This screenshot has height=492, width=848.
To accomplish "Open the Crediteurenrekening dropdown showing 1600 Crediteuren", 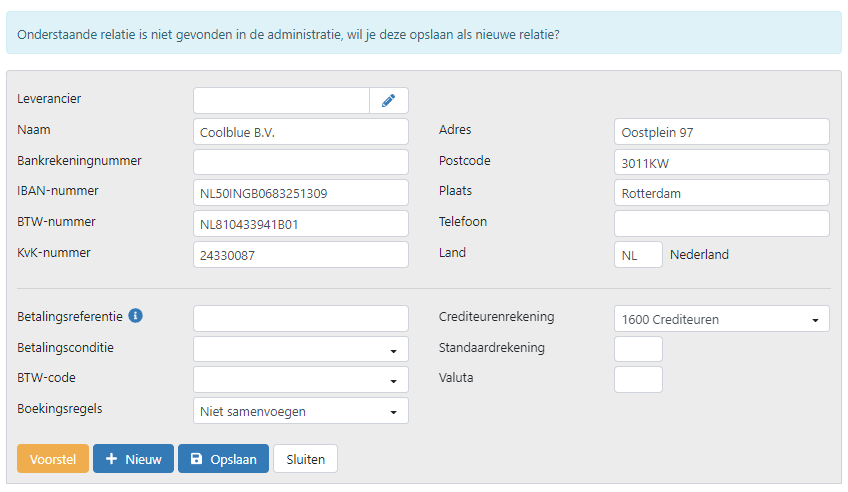I will 721,319.
